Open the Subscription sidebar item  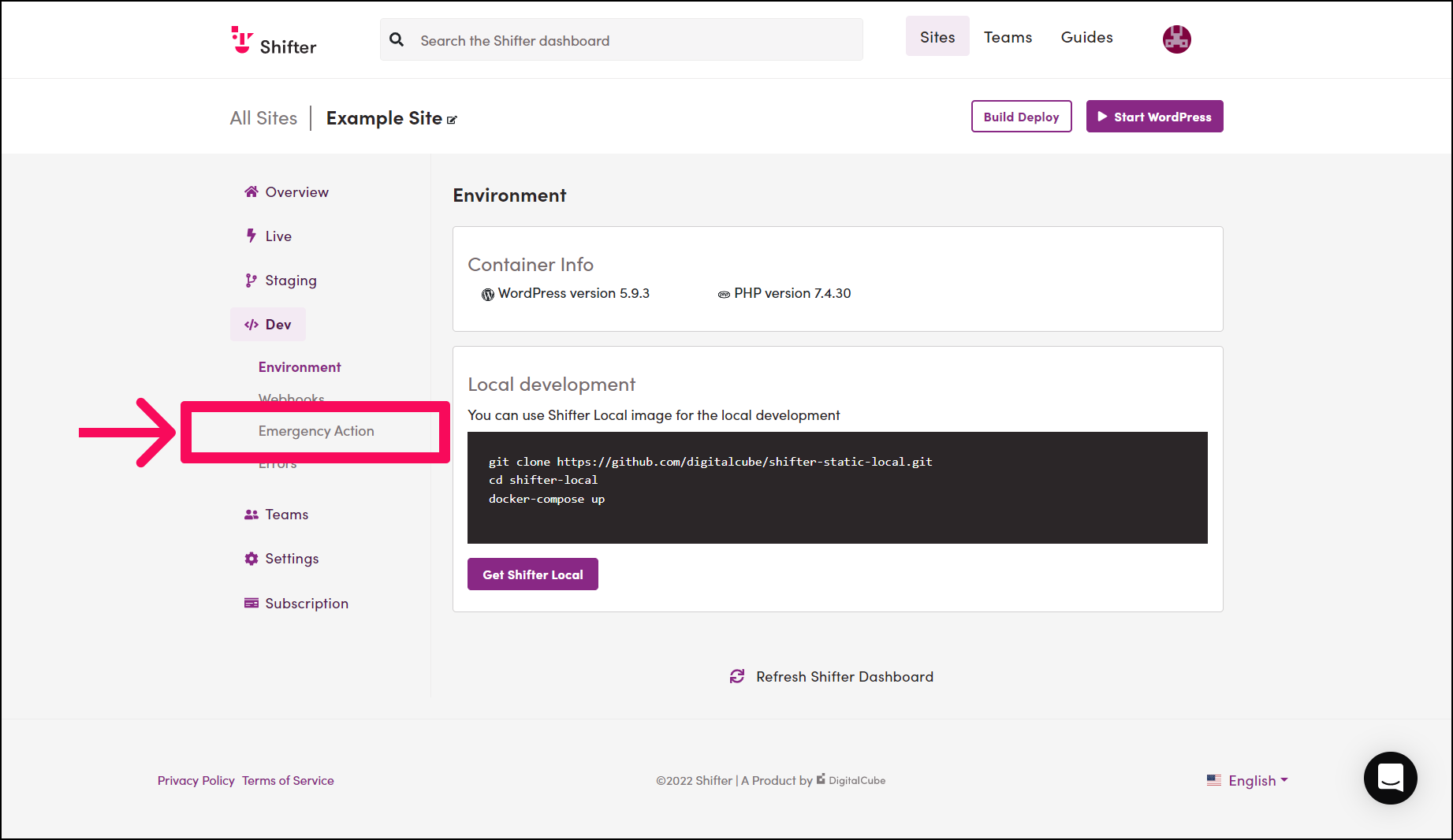(x=296, y=604)
